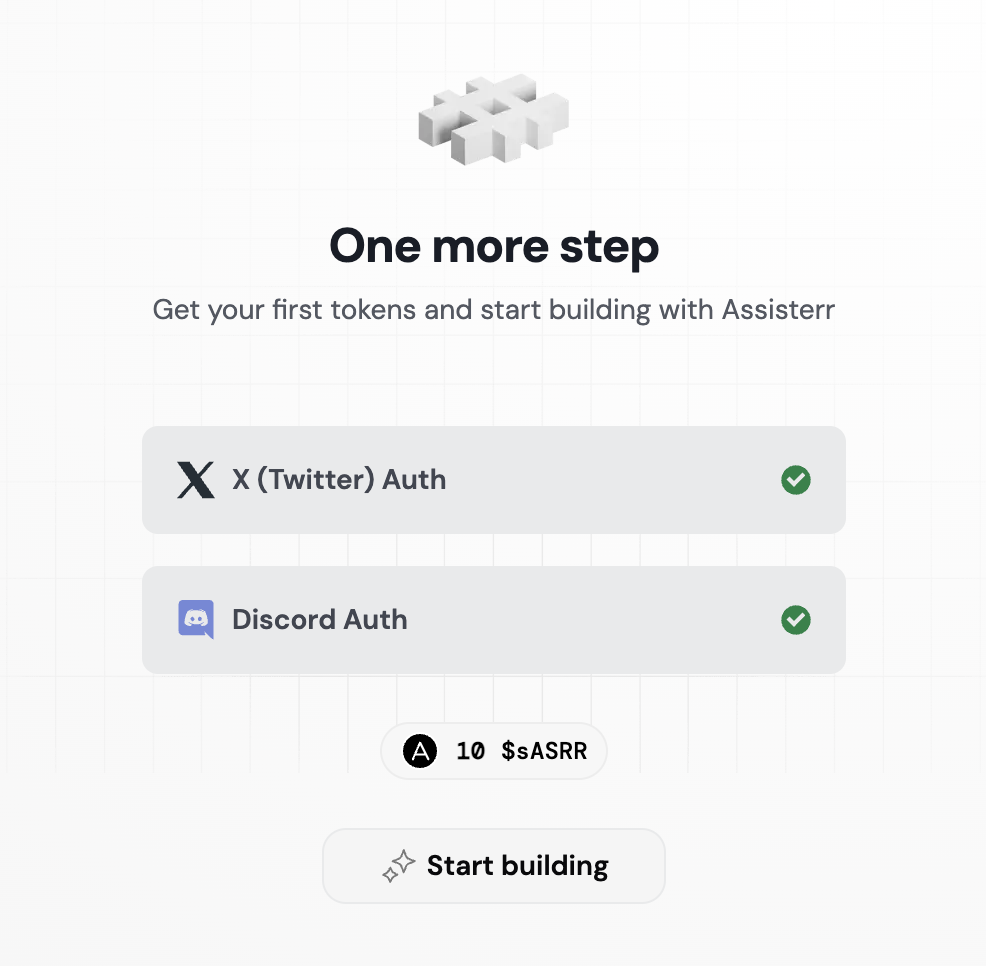Click the "One more step" heading
Screen dimensions: 986x966
point(494,246)
